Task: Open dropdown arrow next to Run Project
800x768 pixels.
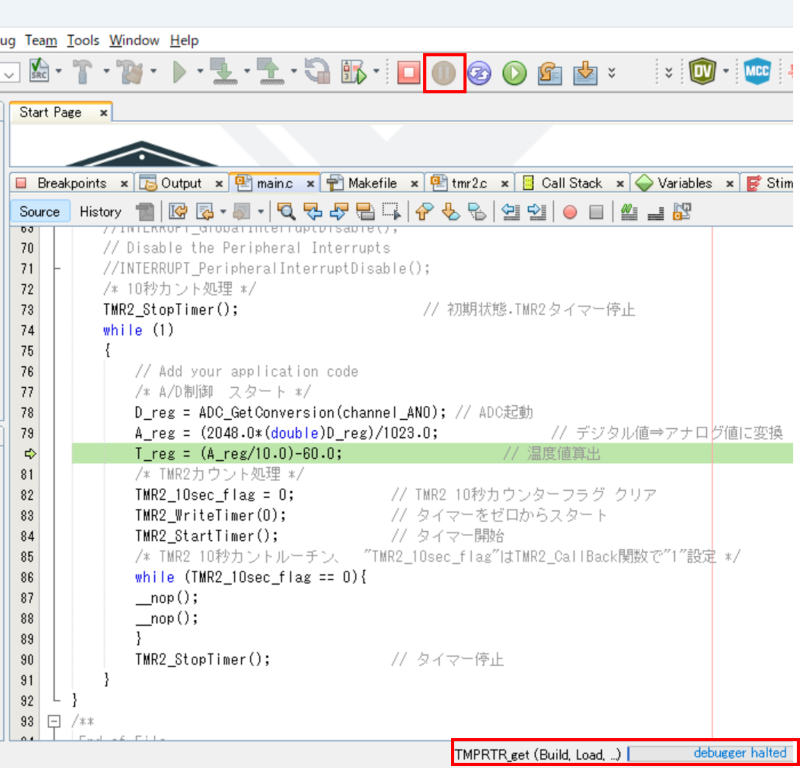Action: click(x=200, y=73)
